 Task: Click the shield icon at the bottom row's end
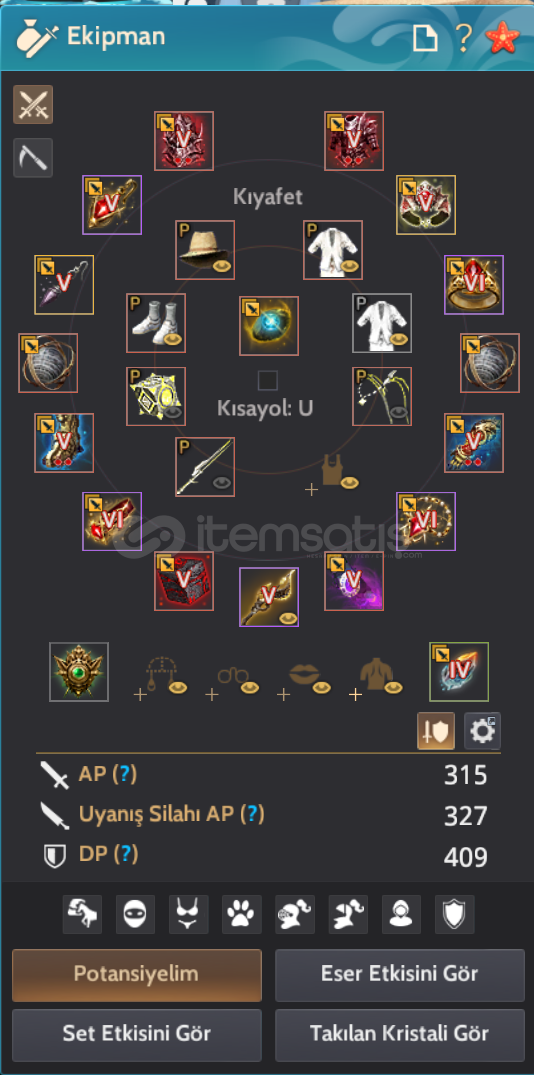pyautogui.click(x=454, y=914)
